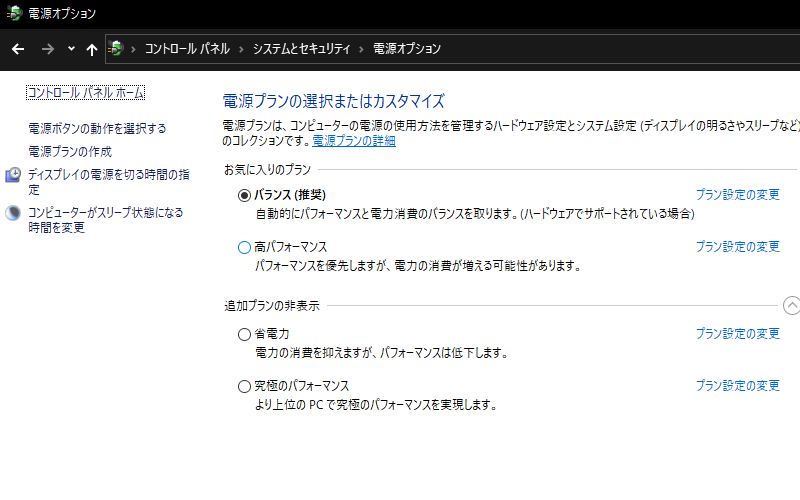This screenshot has height=500, width=800.
Task: Open プラン設定の変更 for 高パフォーマンス
Action: (737, 247)
